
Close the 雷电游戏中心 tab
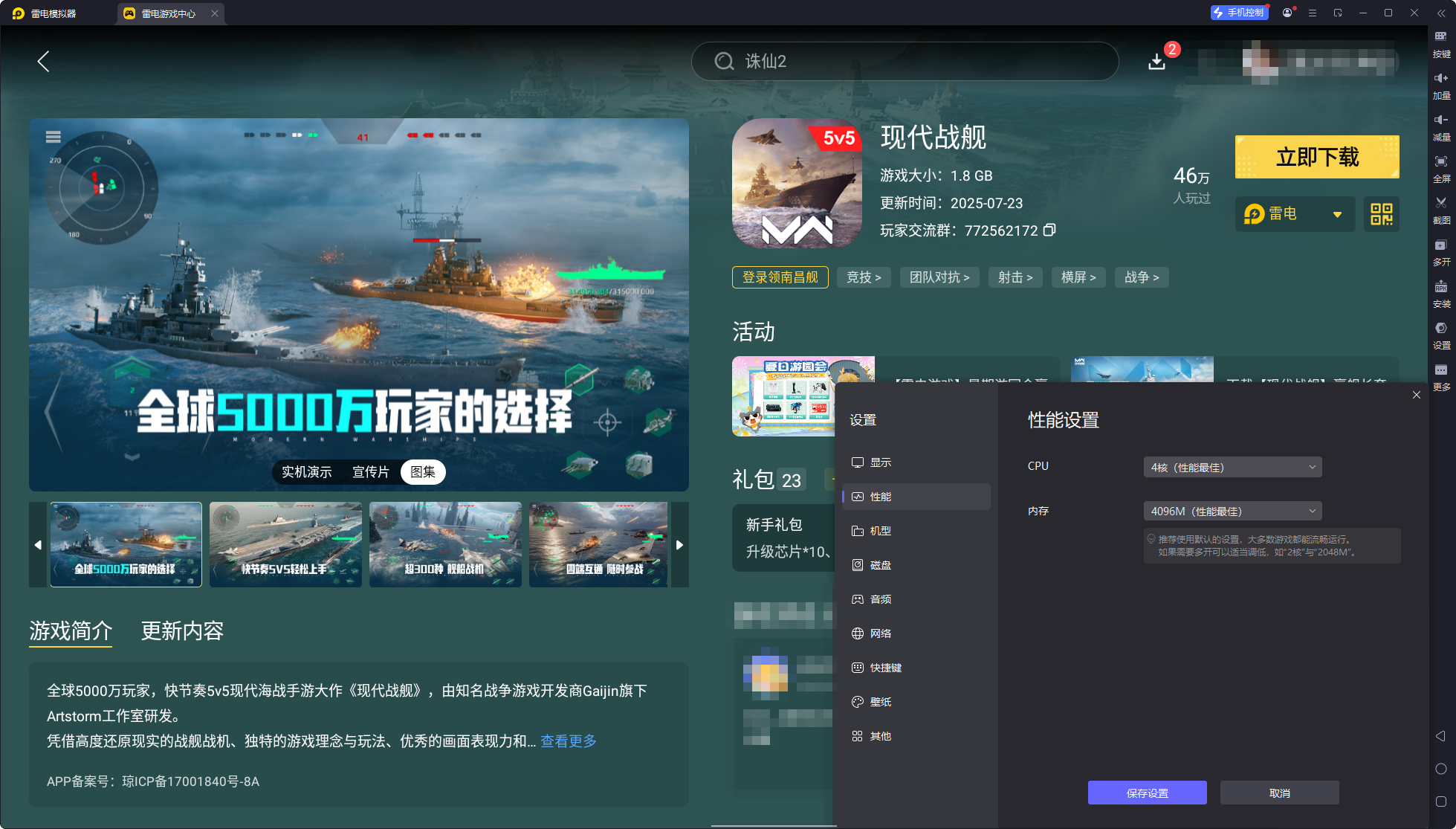(215, 13)
